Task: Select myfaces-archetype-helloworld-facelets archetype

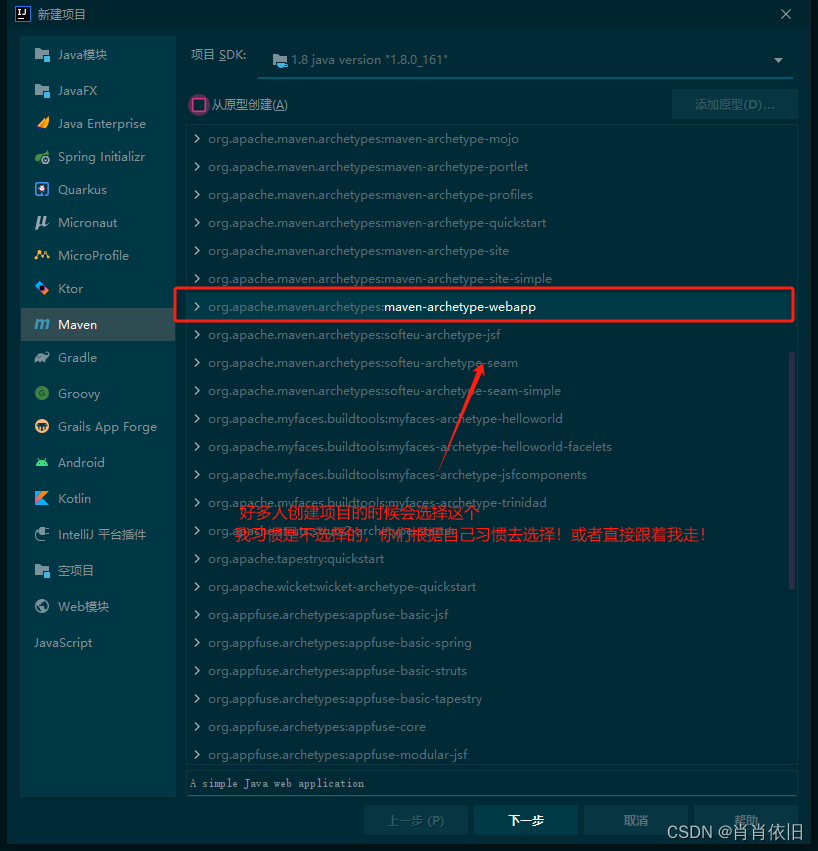Action: point(491,447)
